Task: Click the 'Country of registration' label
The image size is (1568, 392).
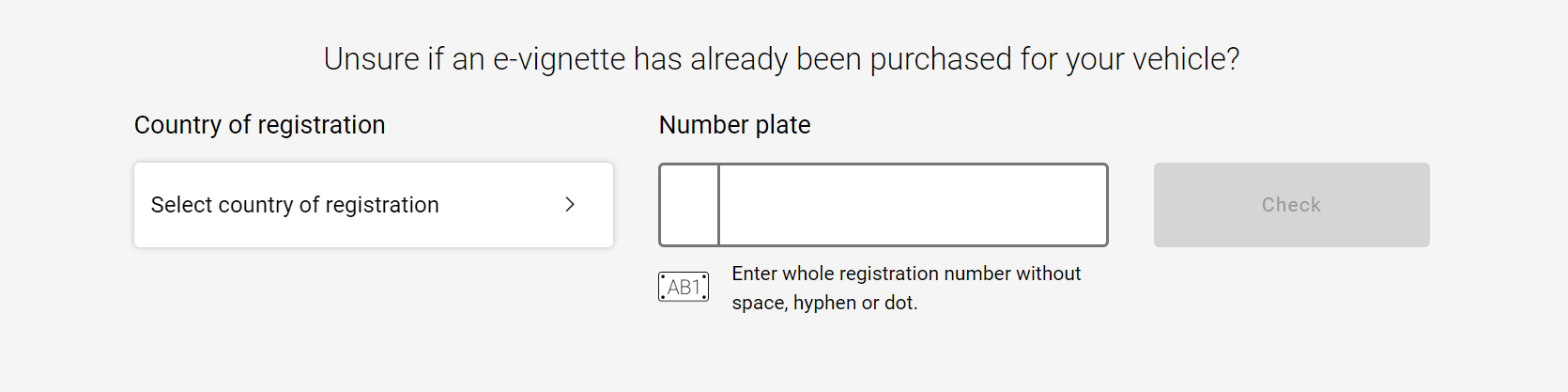Action: (x=260, y=125)
